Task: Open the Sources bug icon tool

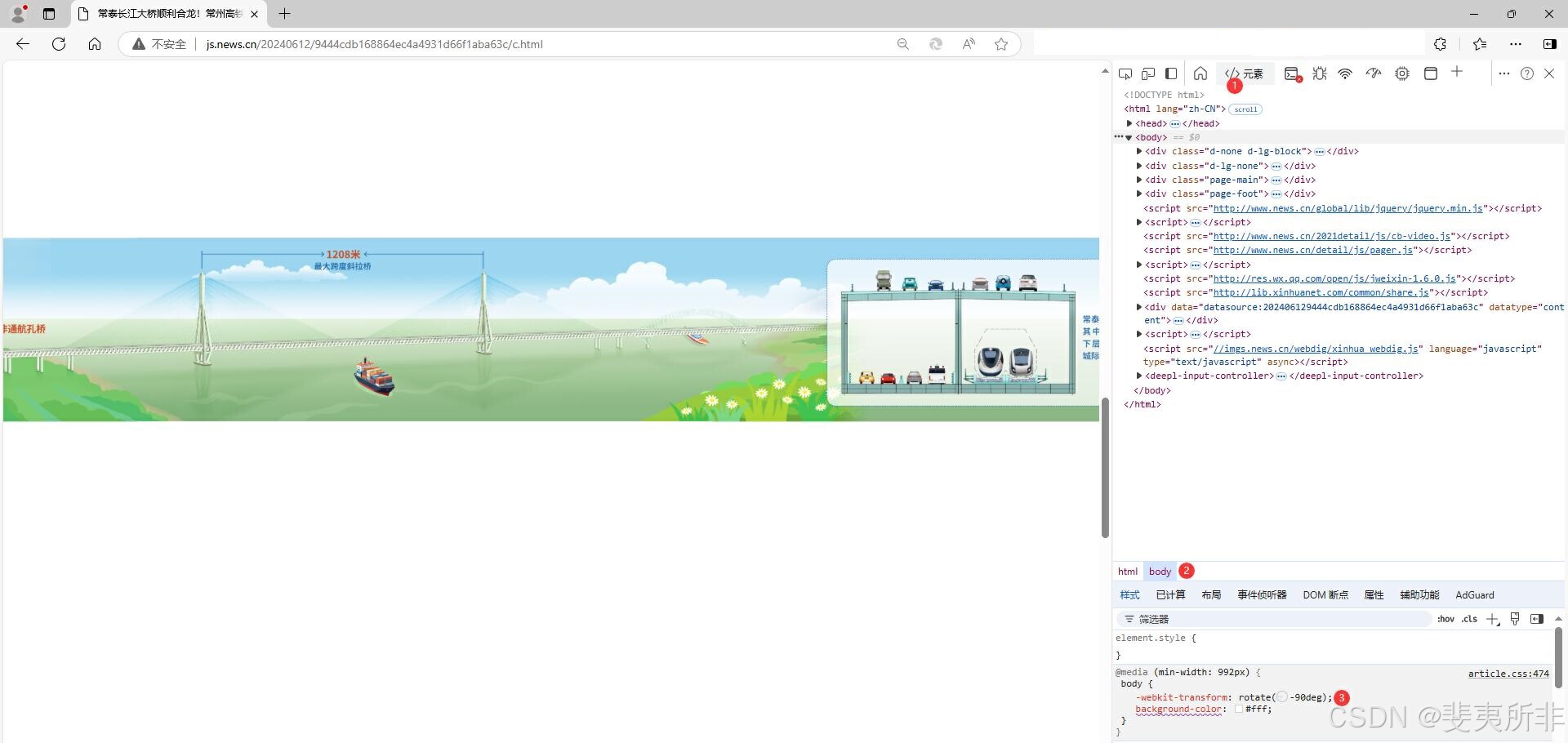Action: tap(1320, 73)
